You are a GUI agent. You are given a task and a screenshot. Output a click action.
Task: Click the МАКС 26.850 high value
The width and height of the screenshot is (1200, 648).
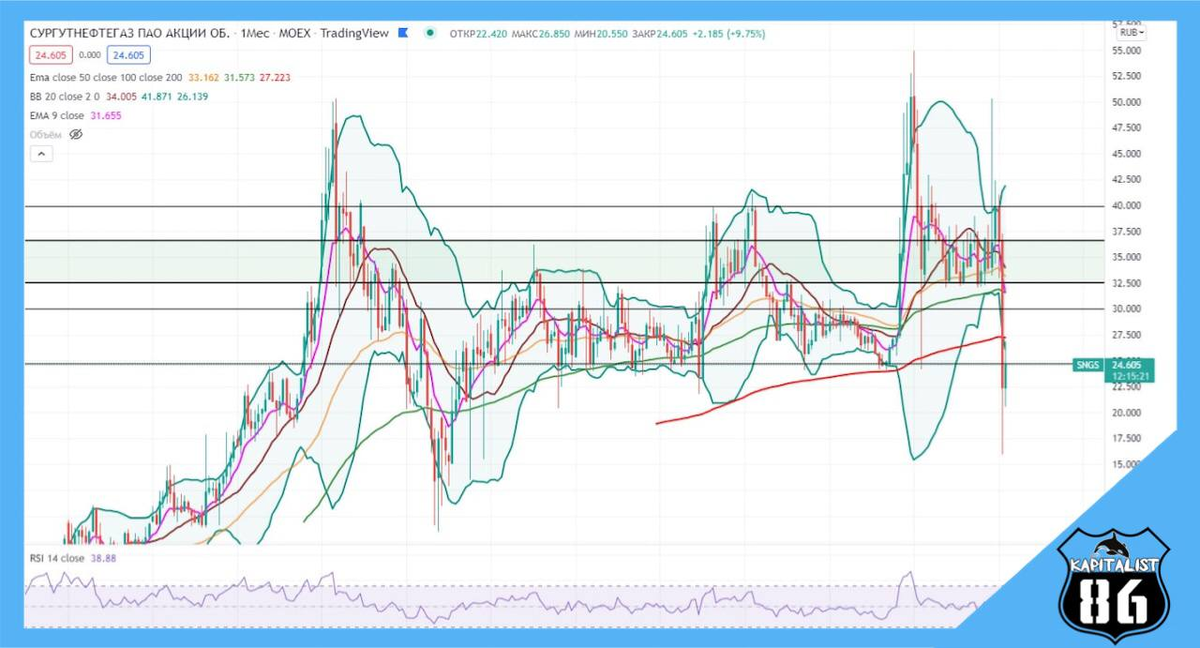click(539, 33)
